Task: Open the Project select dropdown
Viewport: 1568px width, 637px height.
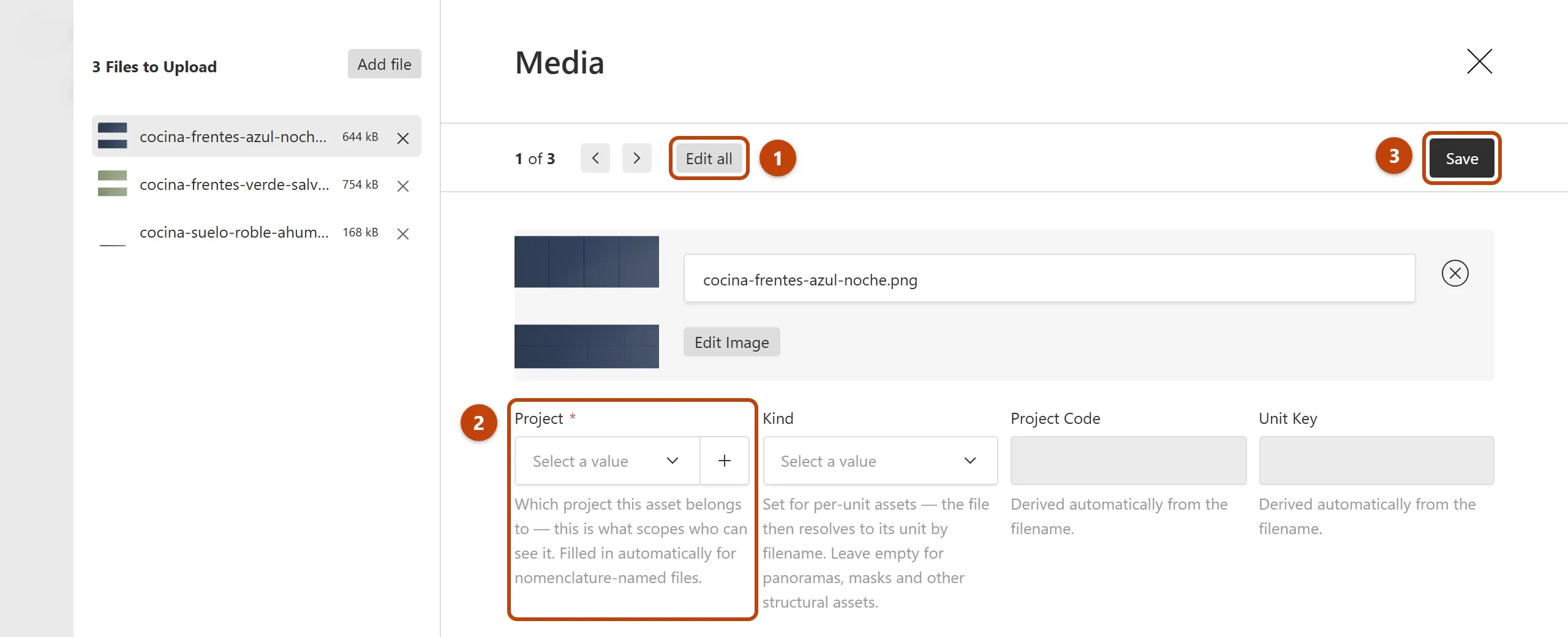Action: [x=608, y=461]
